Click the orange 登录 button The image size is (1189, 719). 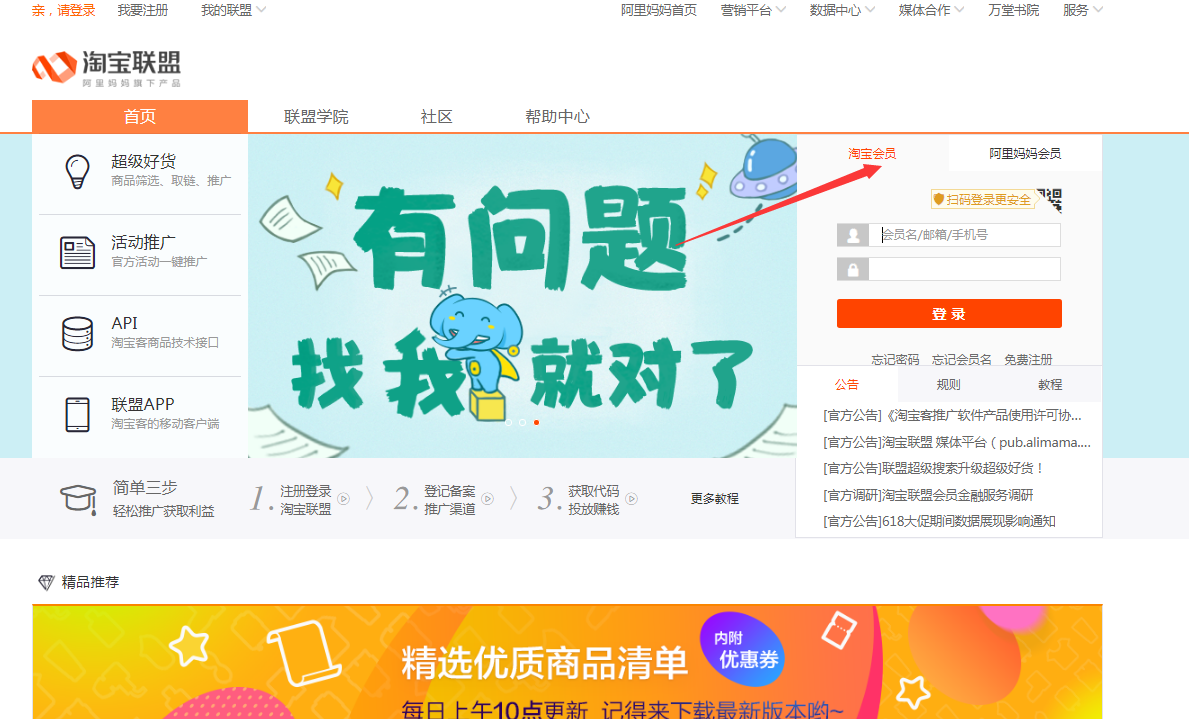click(x=949, y=314)
